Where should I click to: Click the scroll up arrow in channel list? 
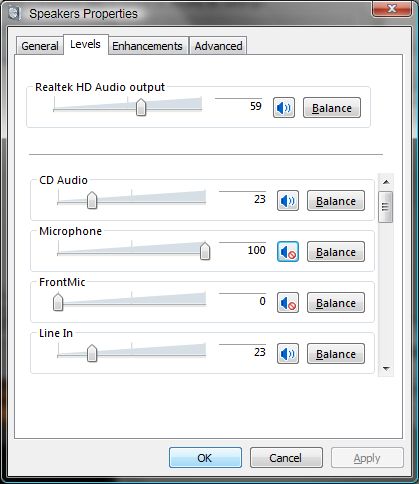click(386, 182)
